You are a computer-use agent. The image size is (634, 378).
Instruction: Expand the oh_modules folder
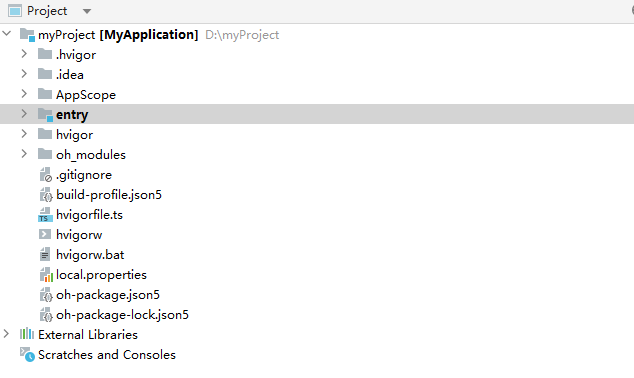24,154
